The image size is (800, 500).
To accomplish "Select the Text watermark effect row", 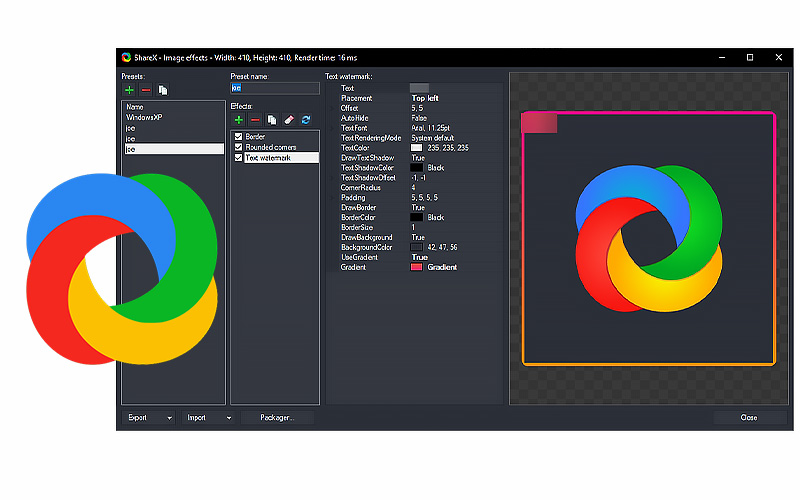I will coord(282,158).
